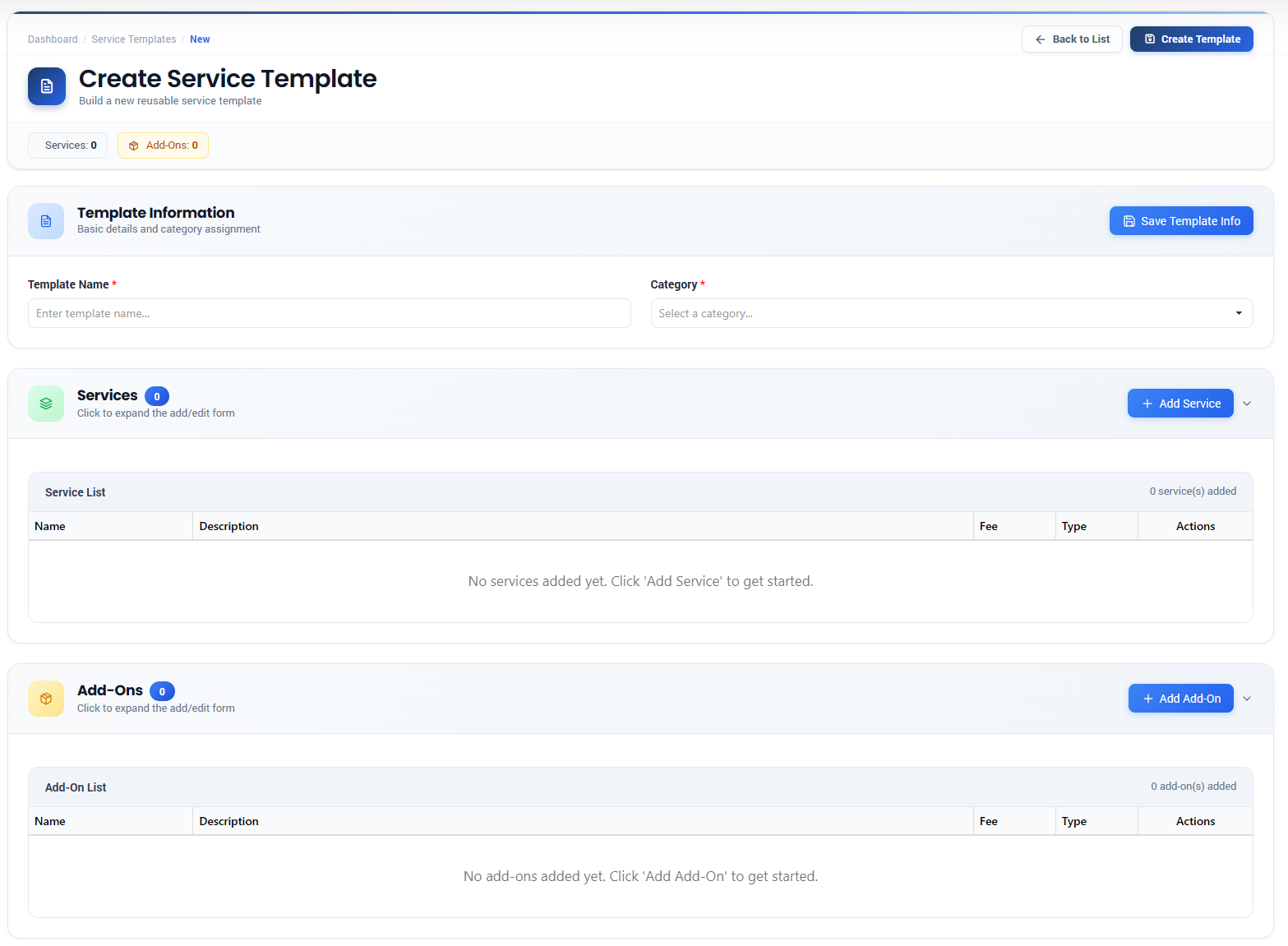
Task: Click the Back to List button
Action: pyautogui.click(x=1072, y=39)
